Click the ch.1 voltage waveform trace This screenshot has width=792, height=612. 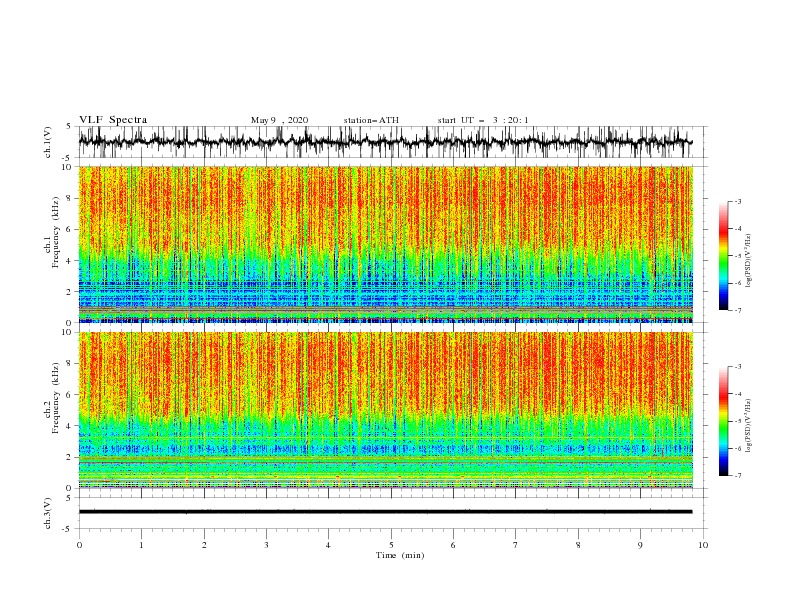coord(385,142)
